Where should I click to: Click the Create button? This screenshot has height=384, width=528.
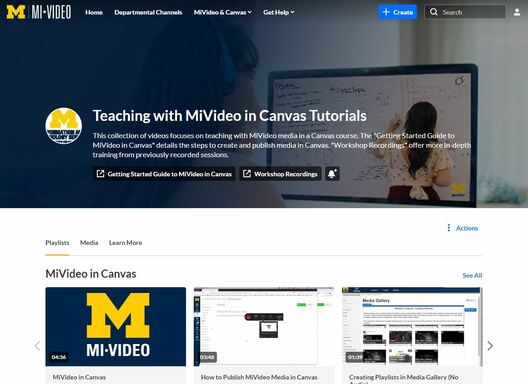point(397,12)
